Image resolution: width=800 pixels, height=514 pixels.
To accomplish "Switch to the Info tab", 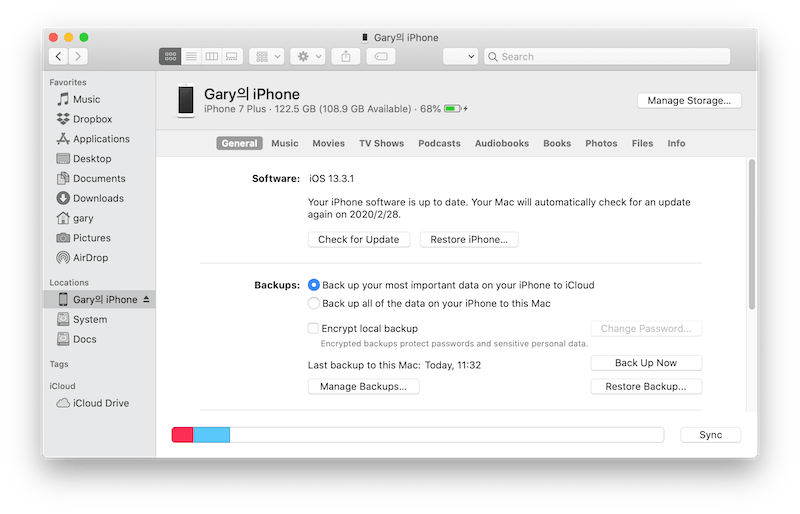I will 676,143.
